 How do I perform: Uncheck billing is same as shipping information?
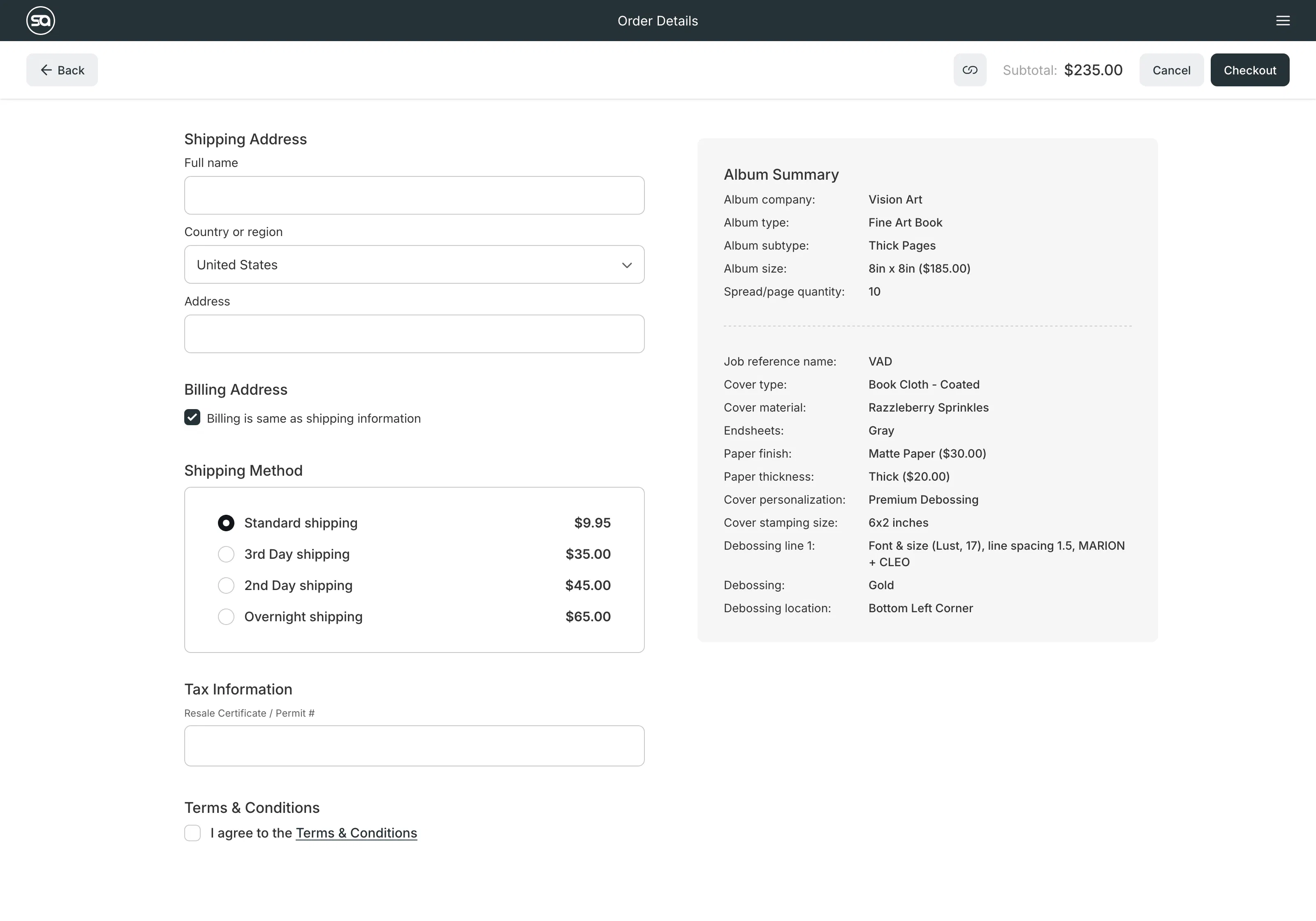[192, 418]
